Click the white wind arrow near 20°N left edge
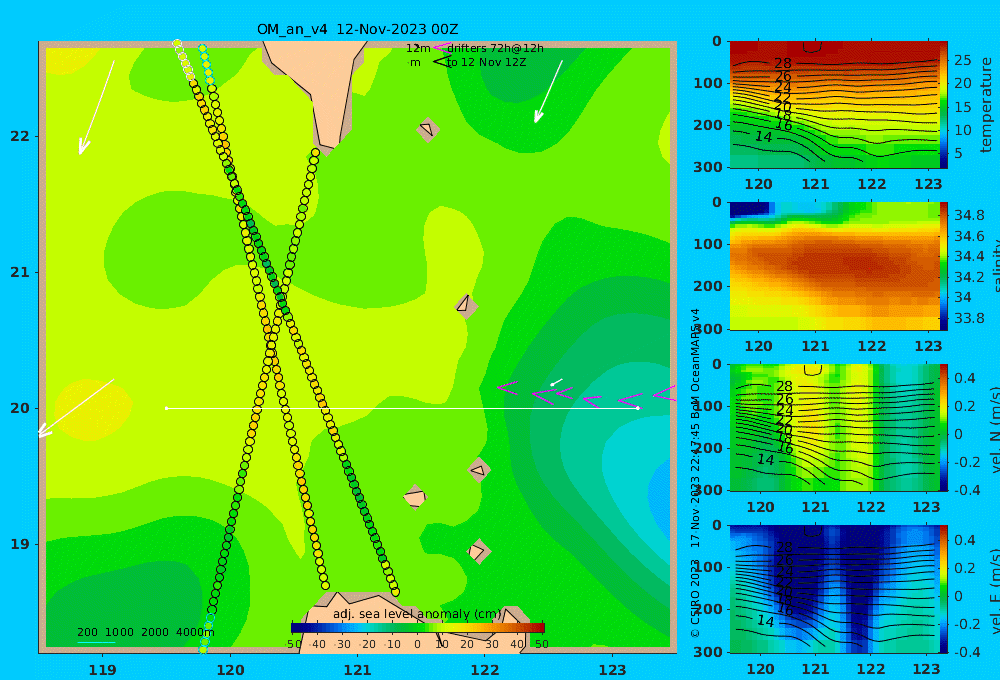 (75, 408)
